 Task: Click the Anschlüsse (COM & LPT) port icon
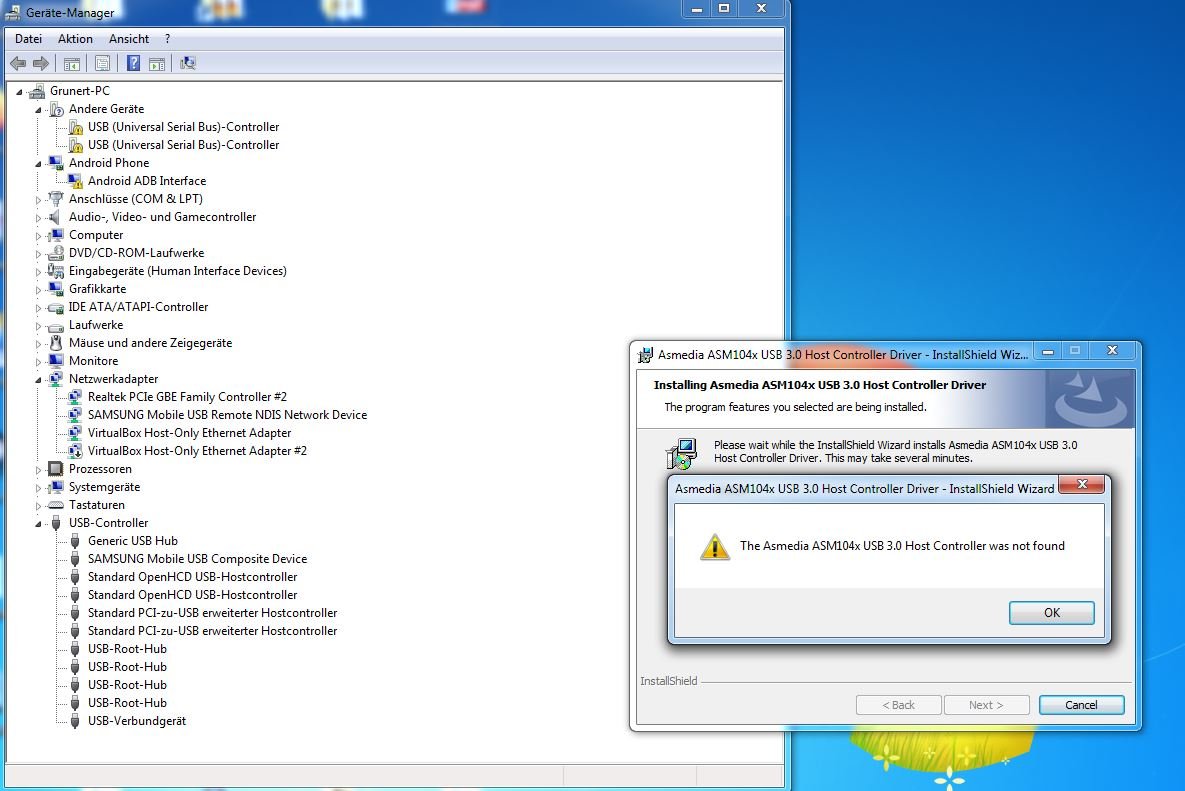[56, 199]
